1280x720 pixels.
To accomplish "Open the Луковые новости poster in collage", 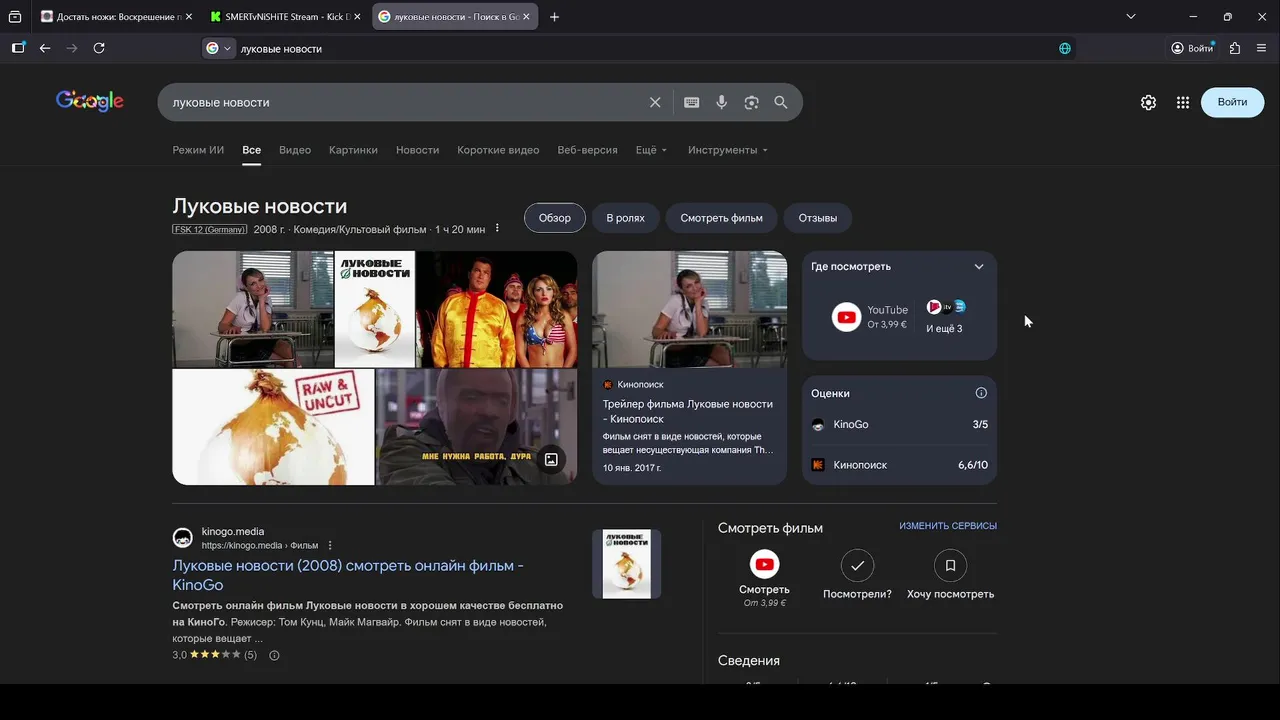I will tap(375, 309).
